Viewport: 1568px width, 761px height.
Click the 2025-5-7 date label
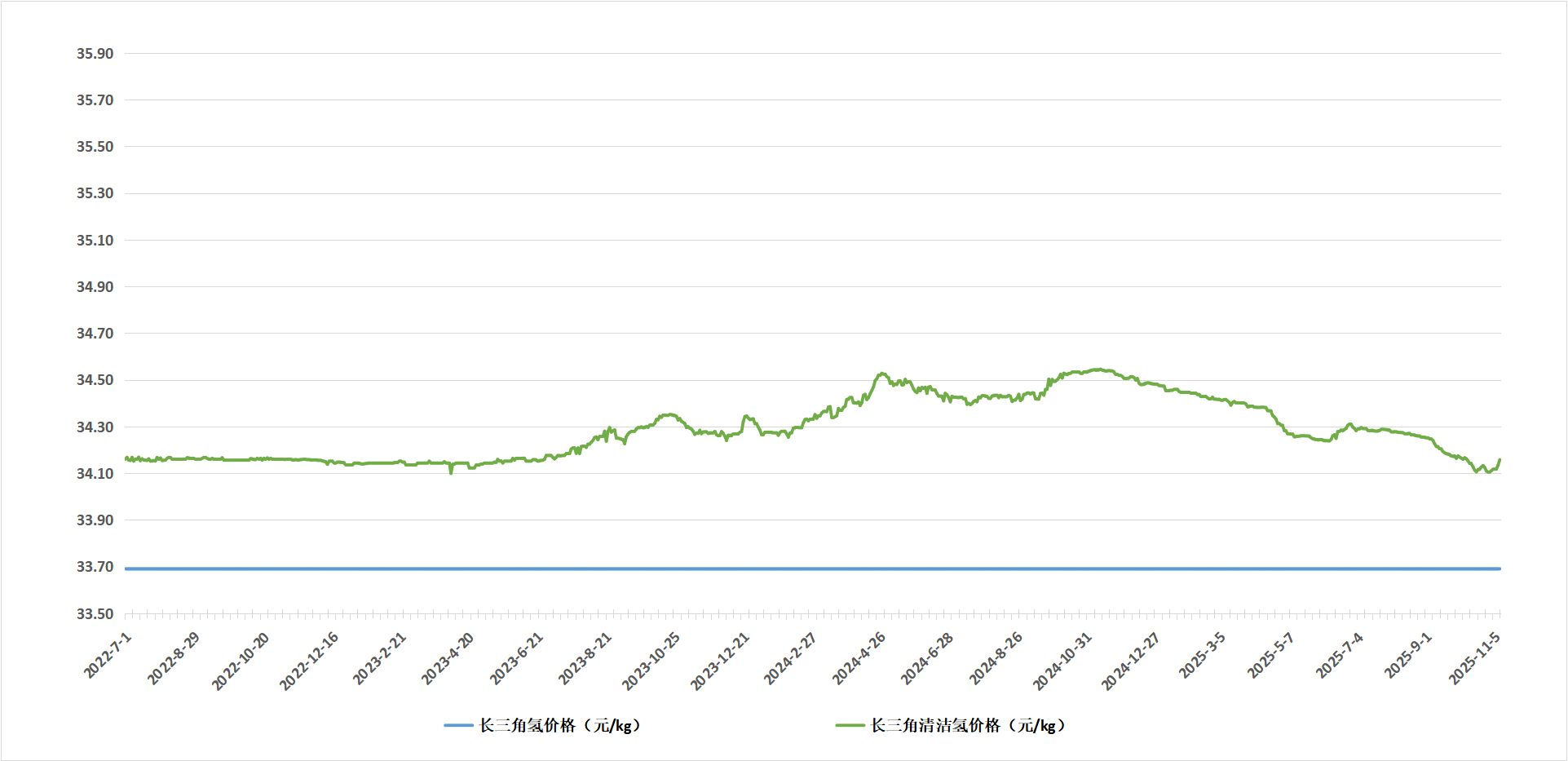1271,655
